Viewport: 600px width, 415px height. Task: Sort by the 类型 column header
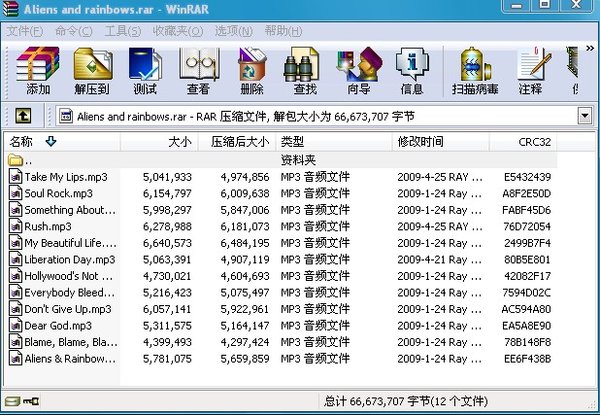coord(334,142)
